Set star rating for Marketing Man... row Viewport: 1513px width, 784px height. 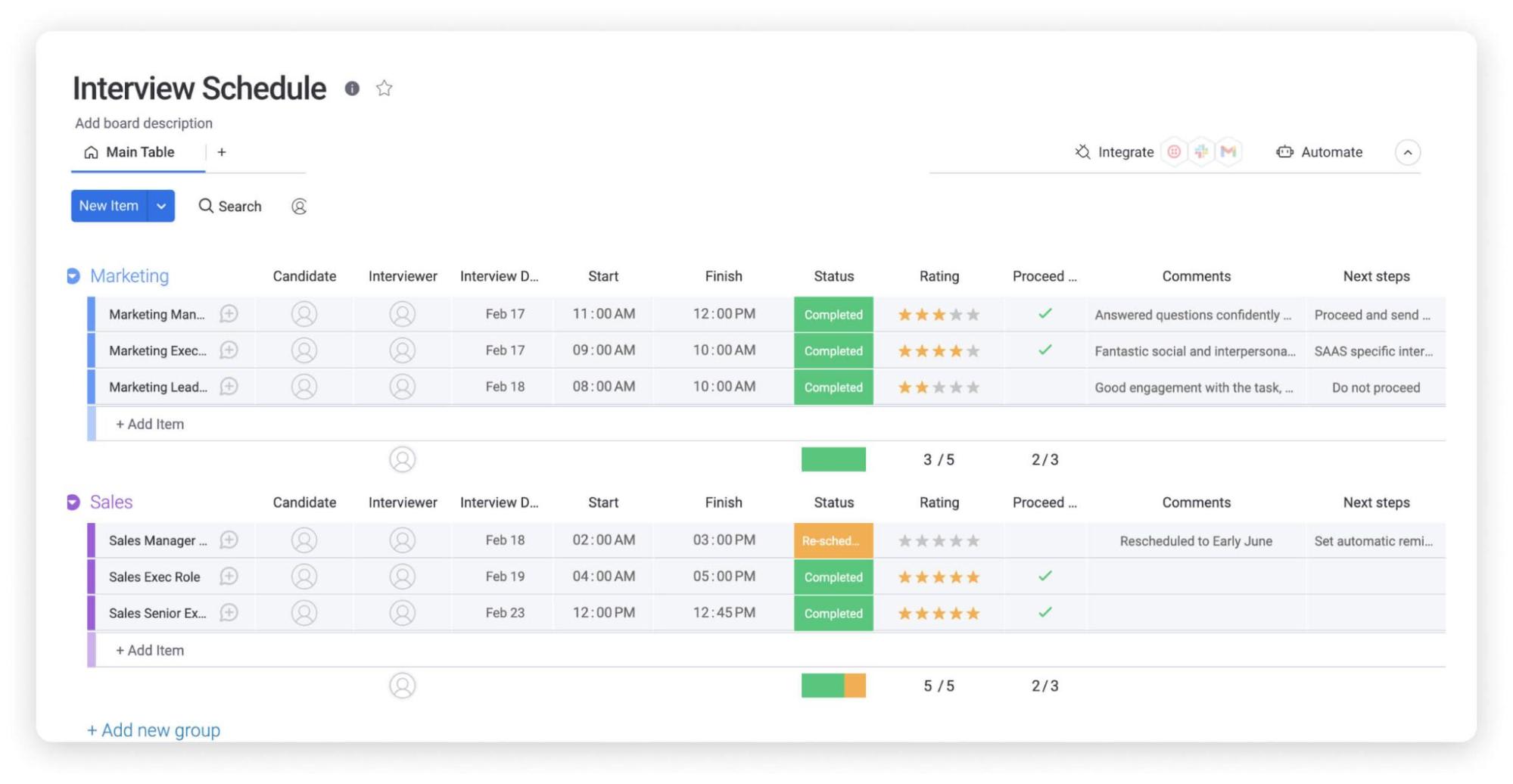point(939,314)
